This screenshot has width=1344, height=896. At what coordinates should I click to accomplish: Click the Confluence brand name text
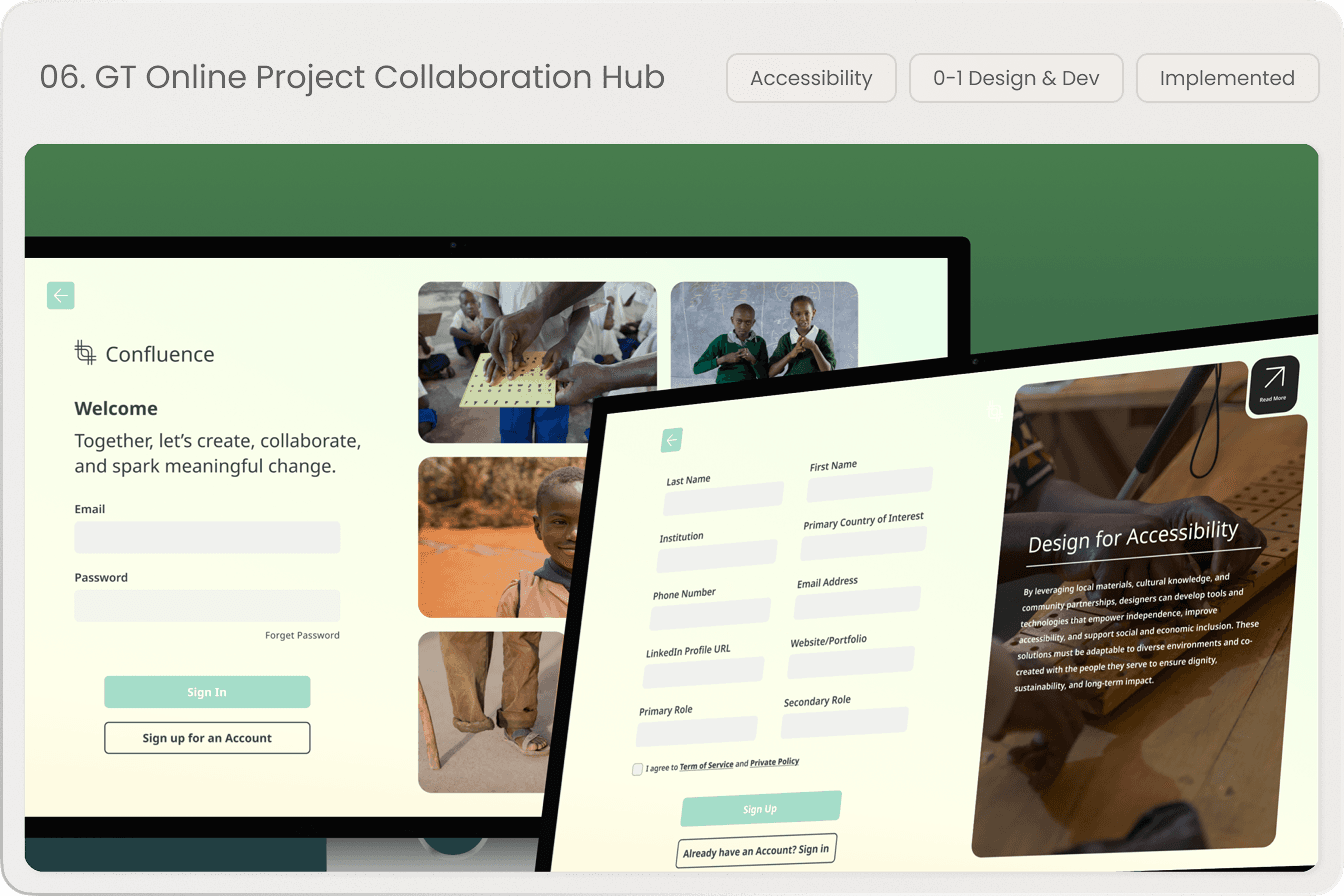point(160,354)
